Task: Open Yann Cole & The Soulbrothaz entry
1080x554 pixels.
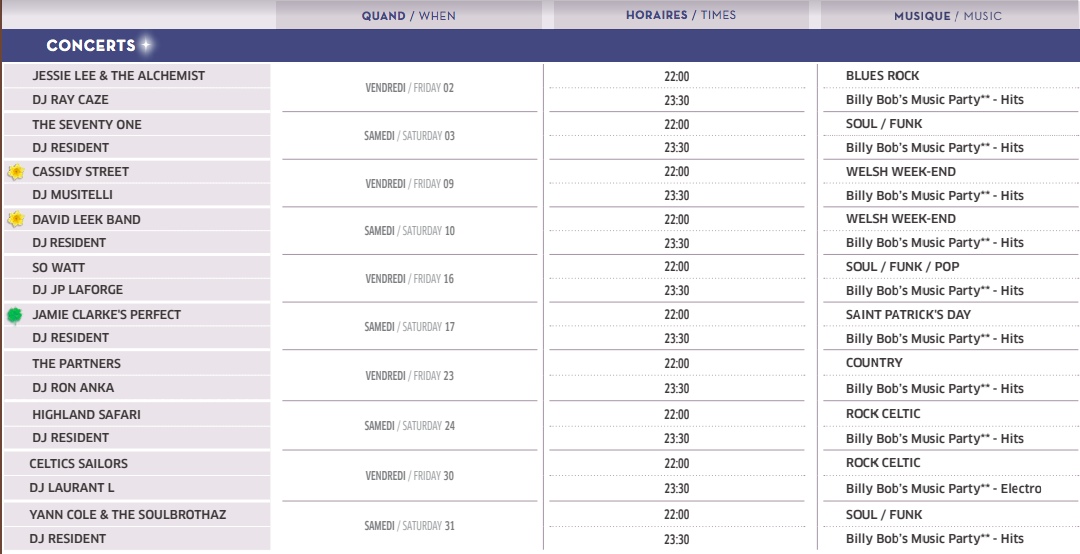Action: click(x=136, y=515)
